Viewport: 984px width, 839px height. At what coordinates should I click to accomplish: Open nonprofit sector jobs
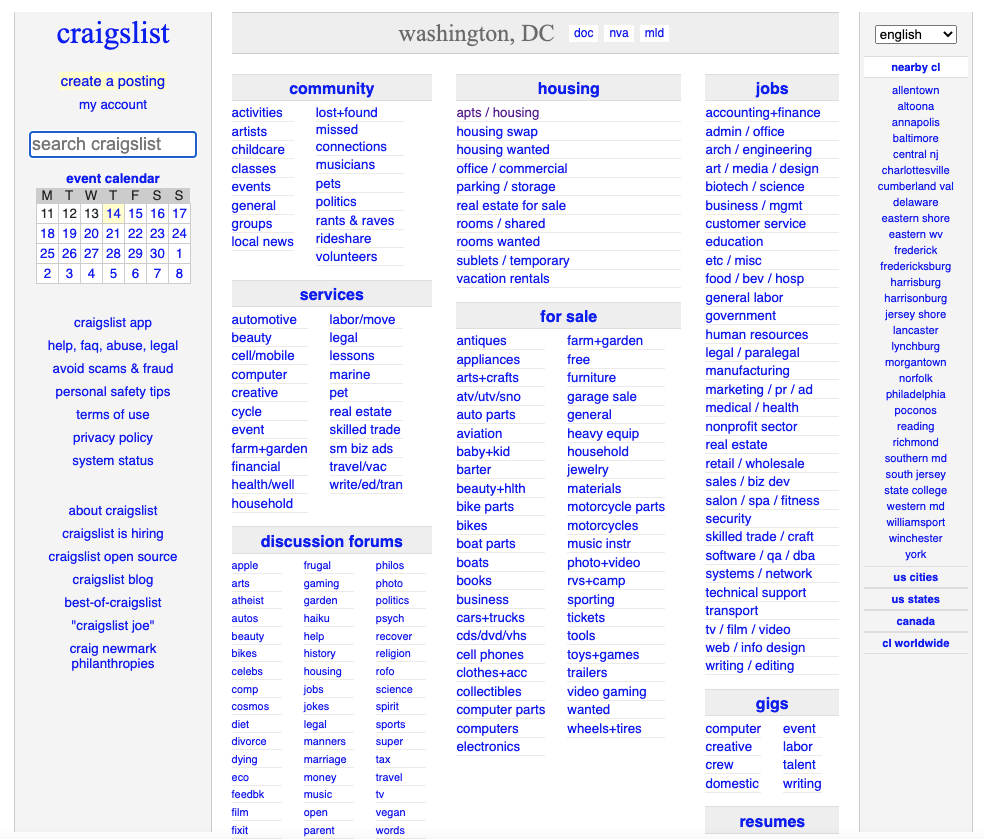coord(751,427)
